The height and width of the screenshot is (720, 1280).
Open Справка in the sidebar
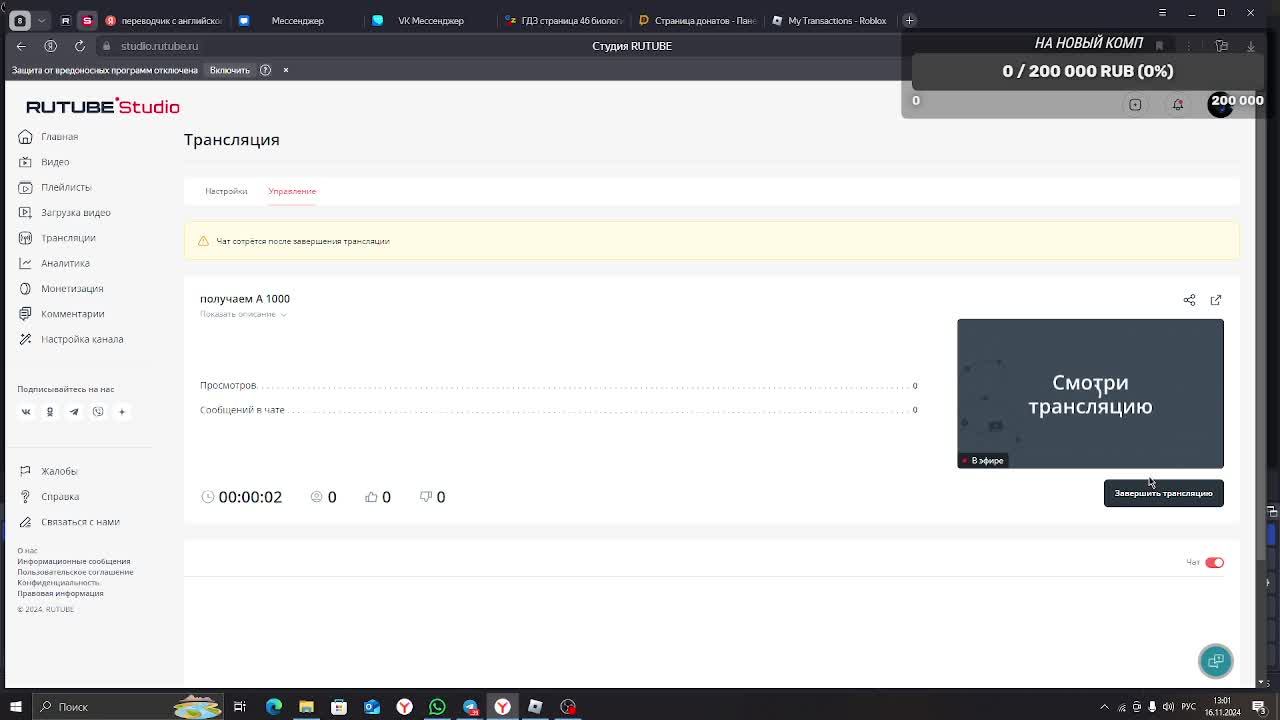49,496
